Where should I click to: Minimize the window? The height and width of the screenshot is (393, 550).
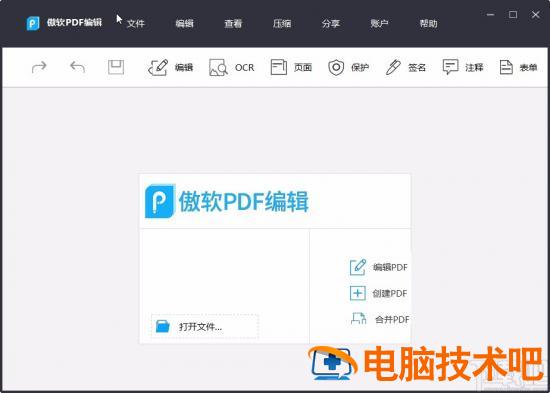pyautogui.click(x=491, y=15)
